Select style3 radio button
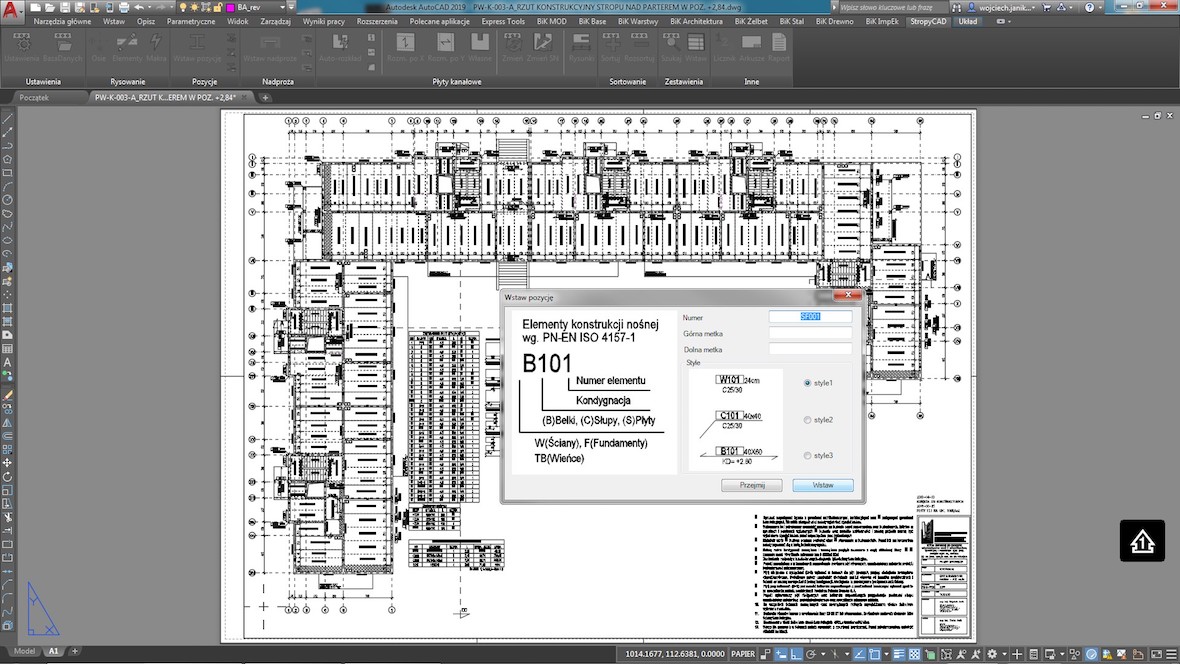The height and width of the screenshot is (664, 1180). click(x=807, y=455)
